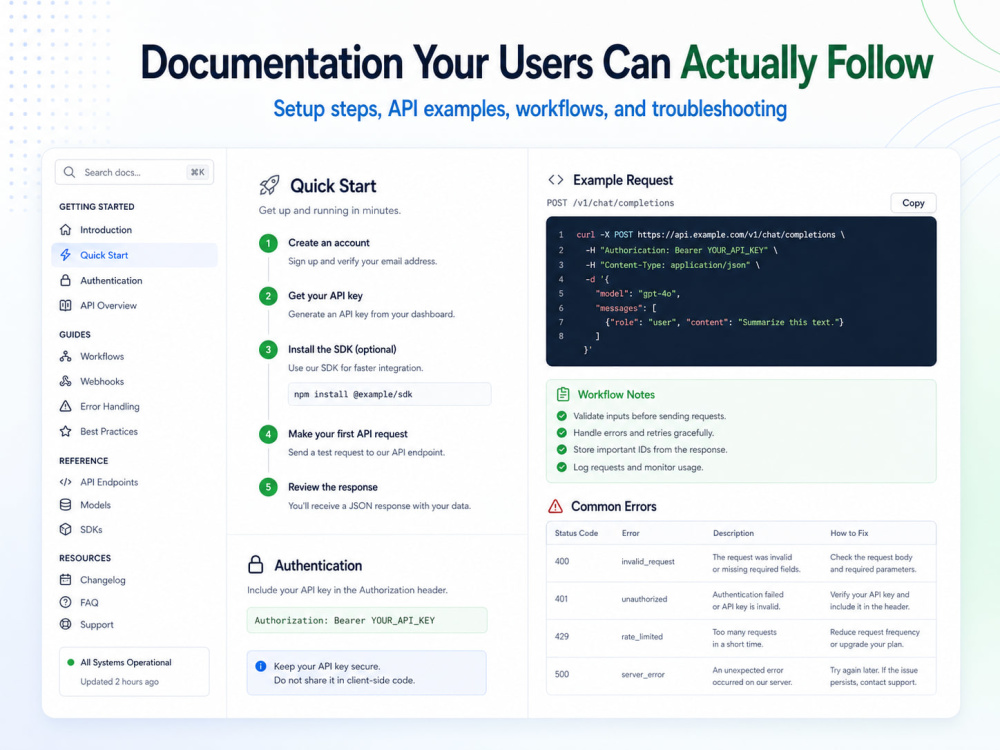Click the clipboard icon beside Workflow Notes

point(562,394)
